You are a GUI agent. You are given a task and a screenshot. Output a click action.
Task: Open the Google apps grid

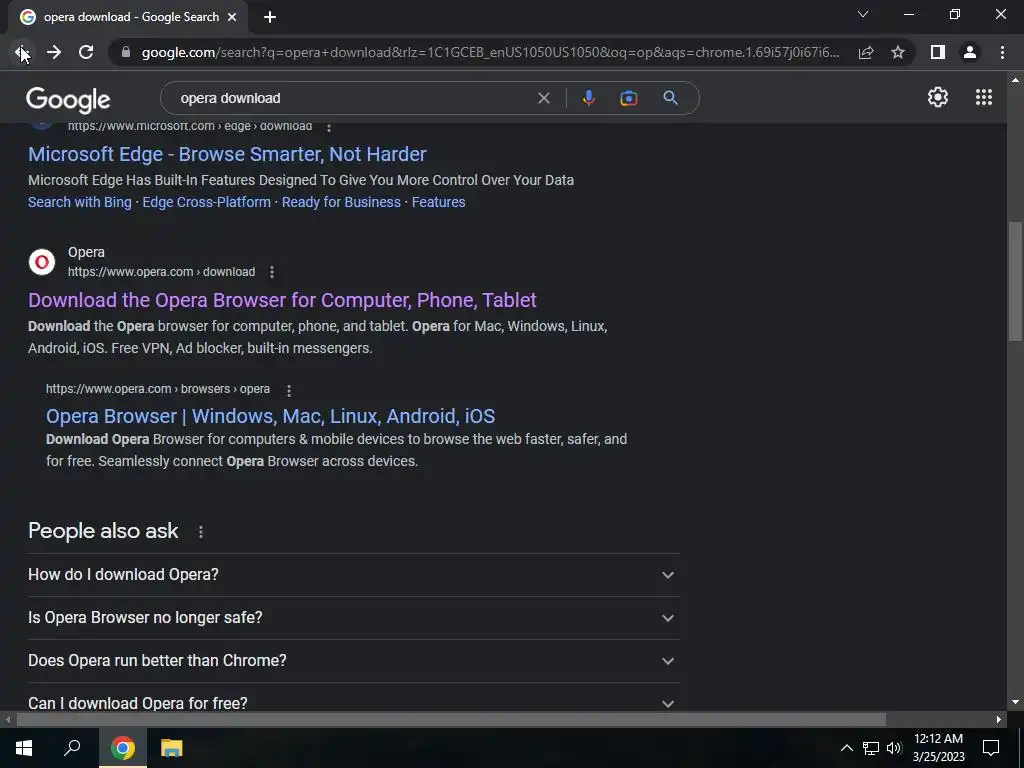984,97
